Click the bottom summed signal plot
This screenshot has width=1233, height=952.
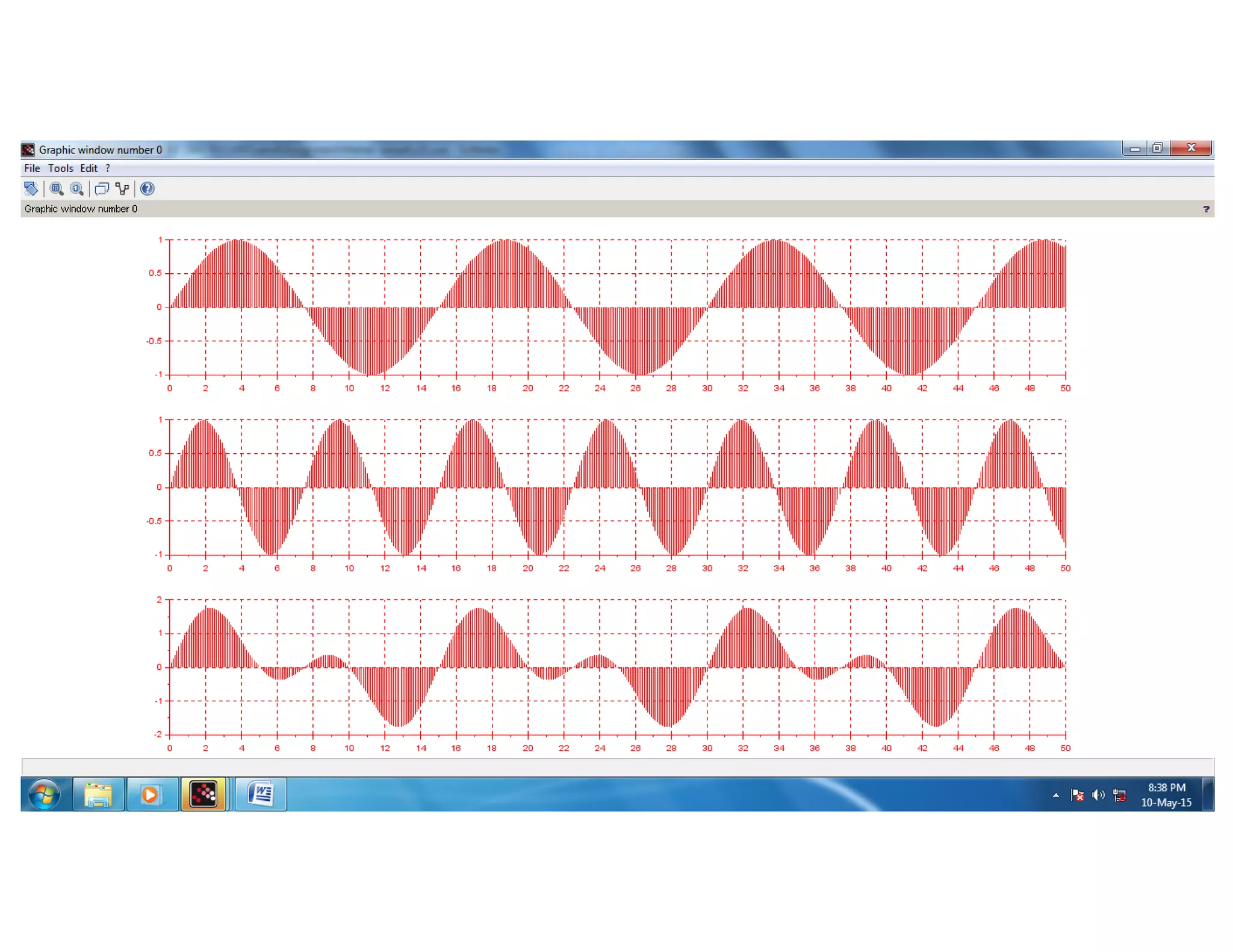(x=618, y=667)
